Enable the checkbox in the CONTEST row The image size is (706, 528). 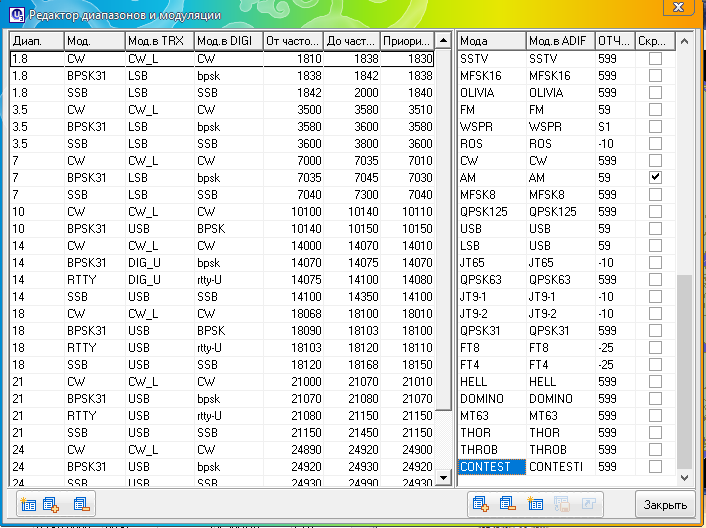pyautogui.click(x=655, y=467)
